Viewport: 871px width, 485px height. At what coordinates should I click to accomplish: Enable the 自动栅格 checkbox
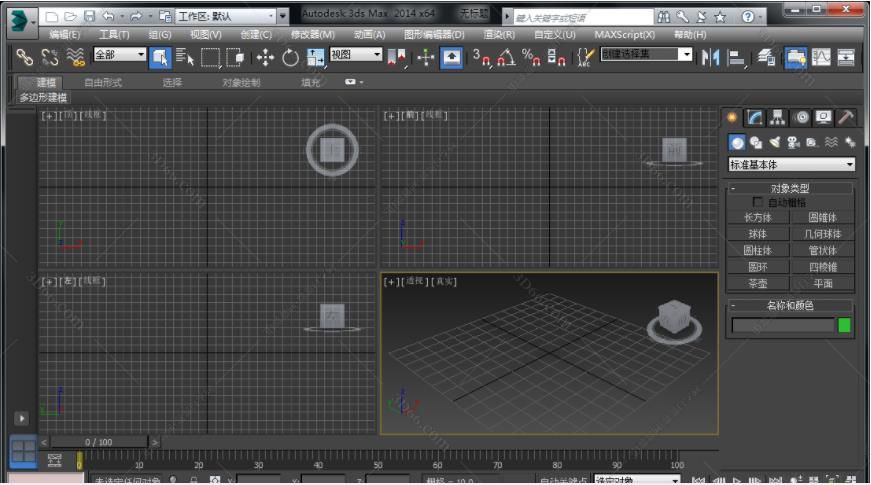point(758,202)
